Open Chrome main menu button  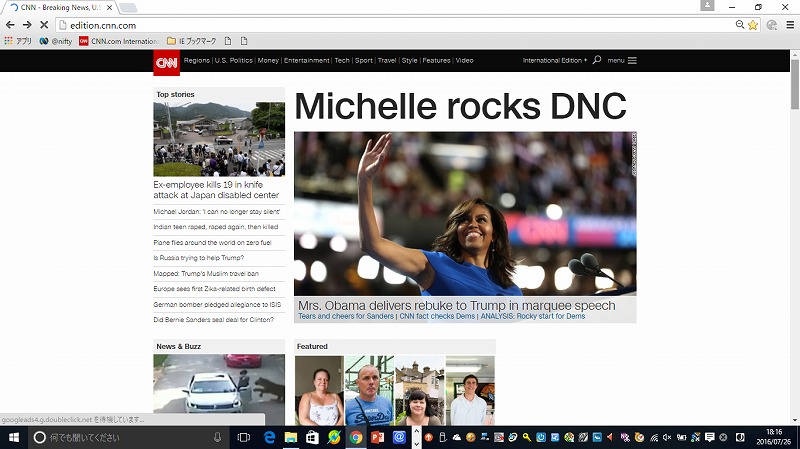790,24
